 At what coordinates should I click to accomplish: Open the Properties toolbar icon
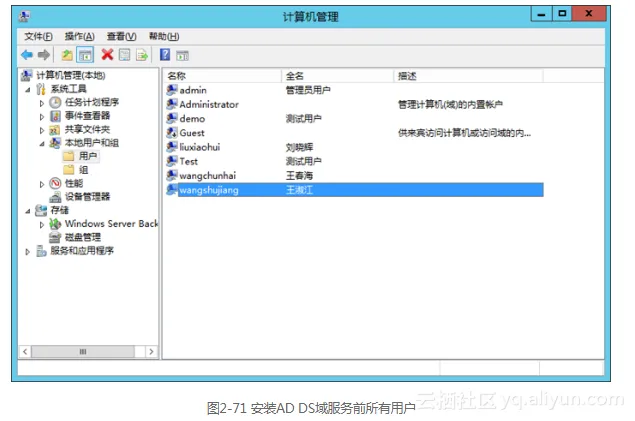click(x=125, y=55)
